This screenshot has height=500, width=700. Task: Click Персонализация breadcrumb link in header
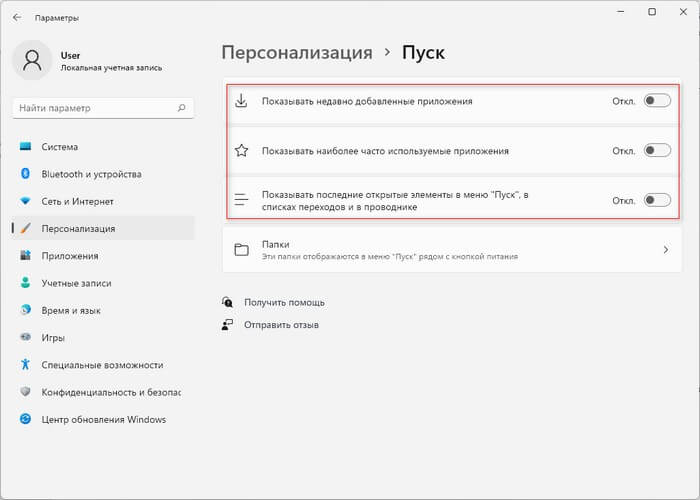(297, 53)
